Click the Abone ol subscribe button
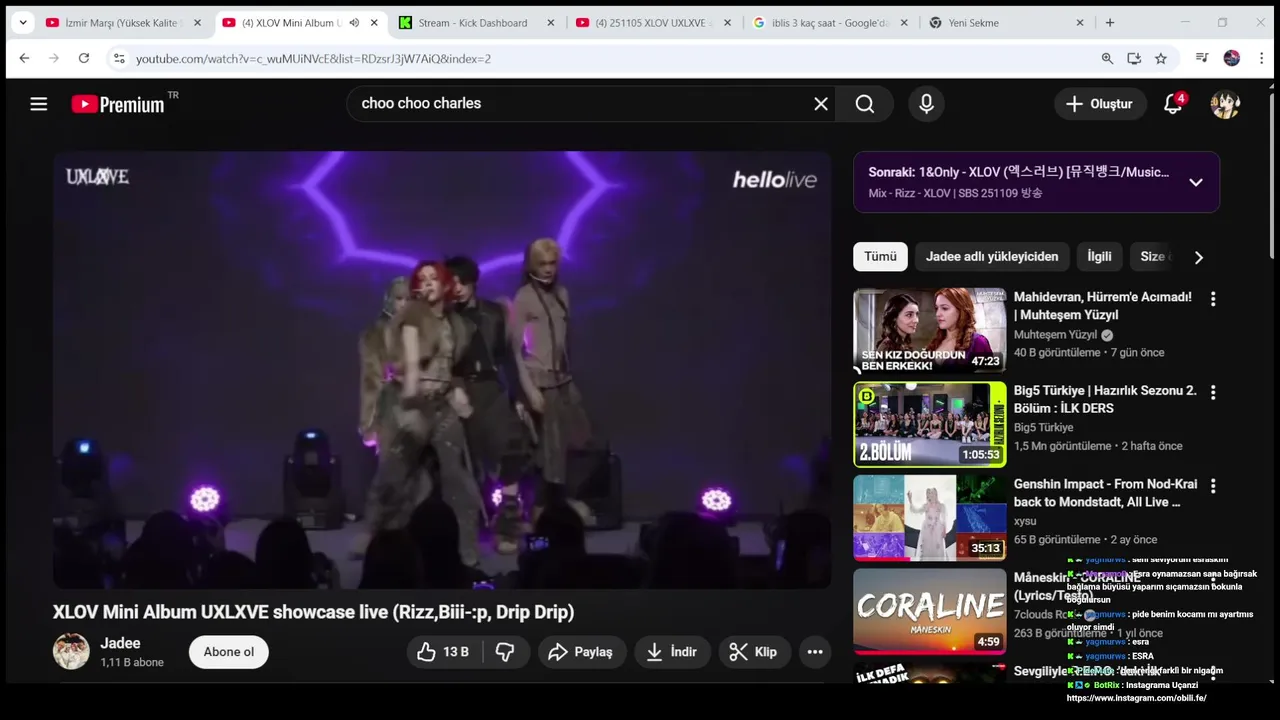 (x=229, y=652)
